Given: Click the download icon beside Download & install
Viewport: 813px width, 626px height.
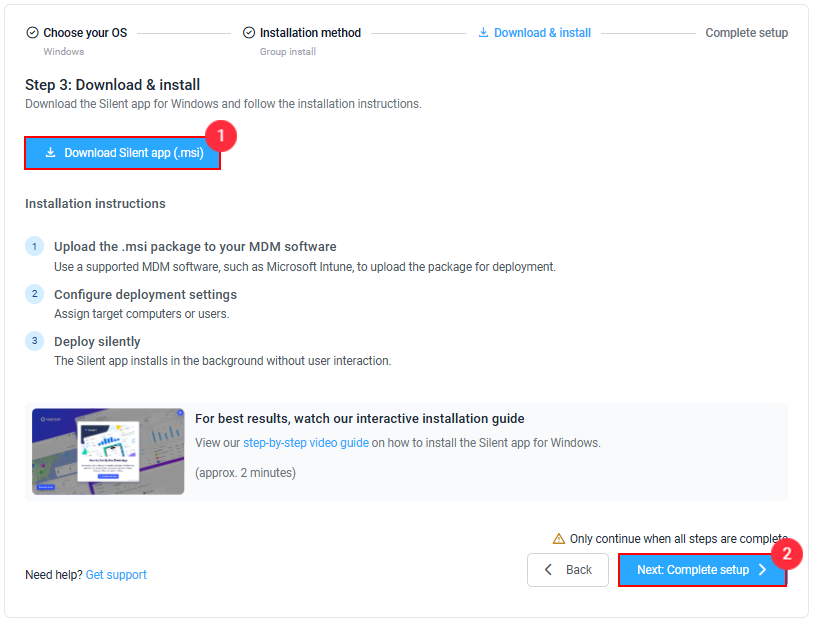Looking at the screenshot, I should (x=483, y=32).
